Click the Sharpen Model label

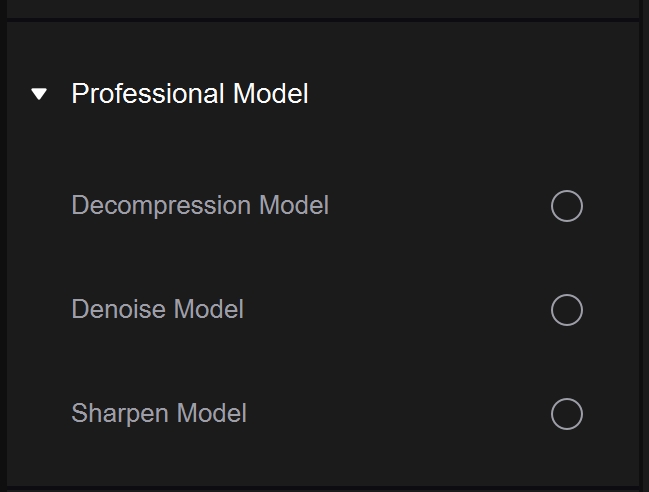pyautogui.click(x=159, y=414)
